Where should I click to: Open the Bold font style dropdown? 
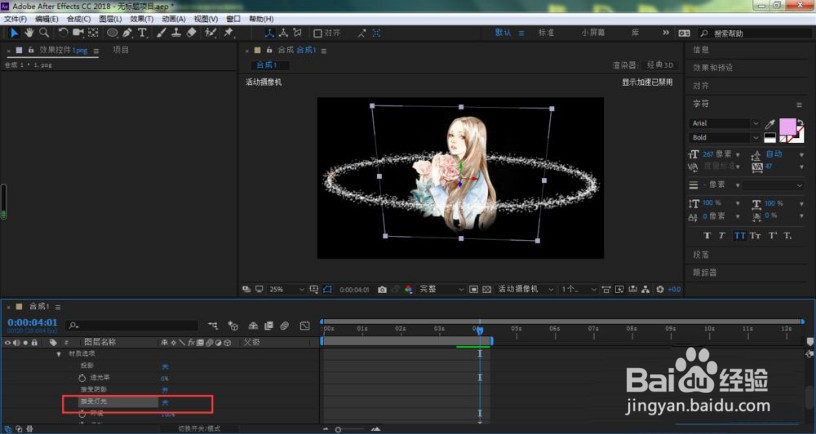tap(725, 137)
